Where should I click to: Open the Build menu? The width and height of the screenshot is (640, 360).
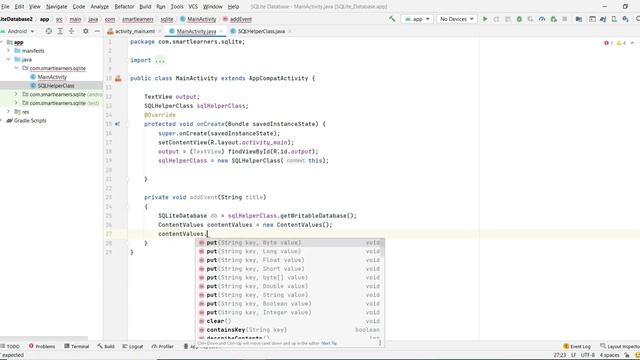[x=145, y=7]
